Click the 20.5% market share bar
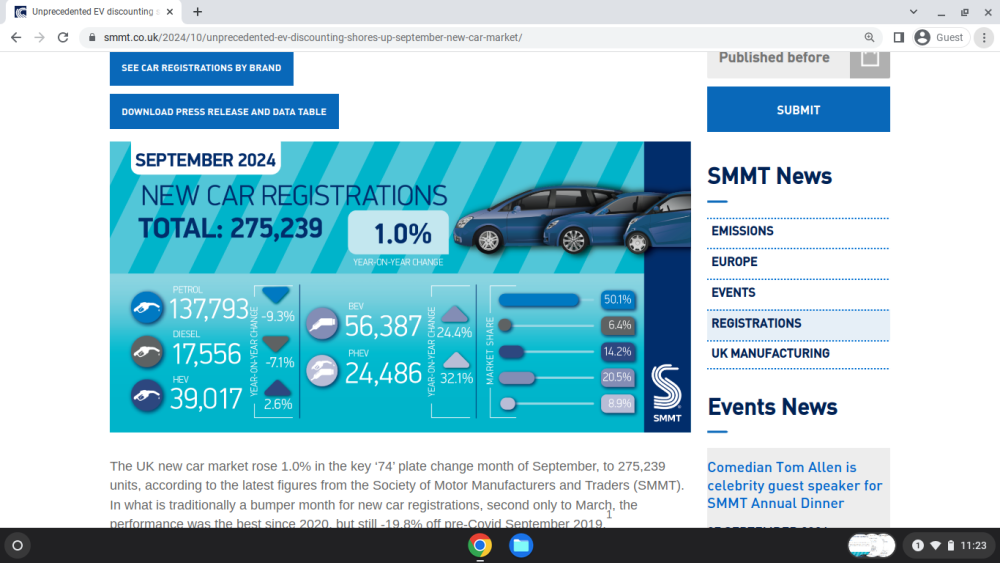This screenshot has height=563, width=1000. tap(517, 377)
